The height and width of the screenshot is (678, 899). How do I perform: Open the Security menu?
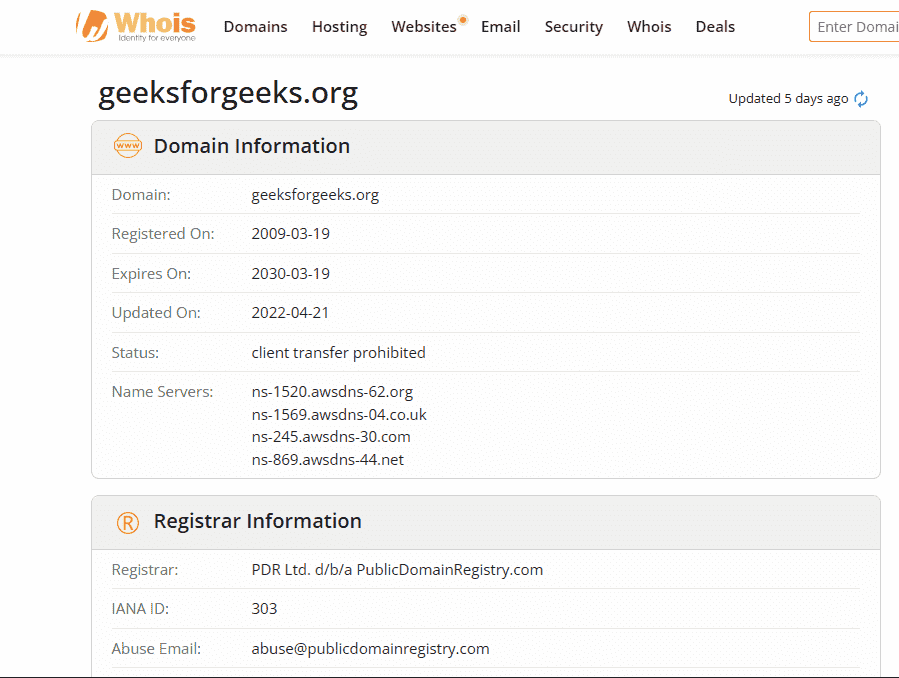point(573,27)
